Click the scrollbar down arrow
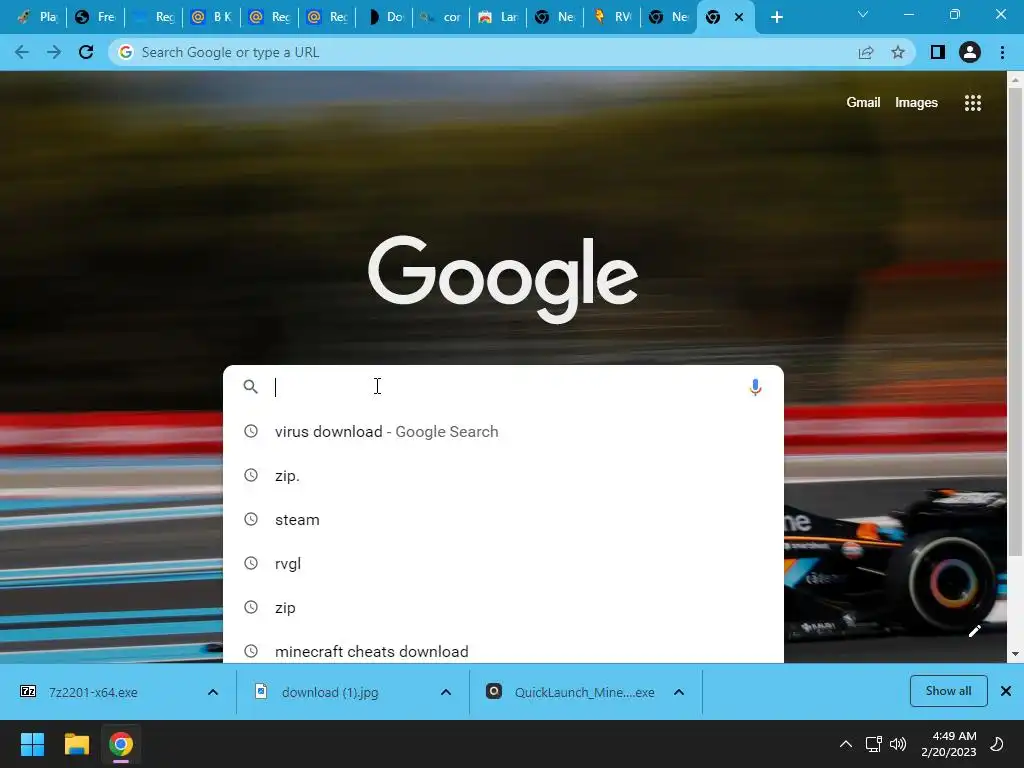The image size is (1024, 768). (1015, 654)
